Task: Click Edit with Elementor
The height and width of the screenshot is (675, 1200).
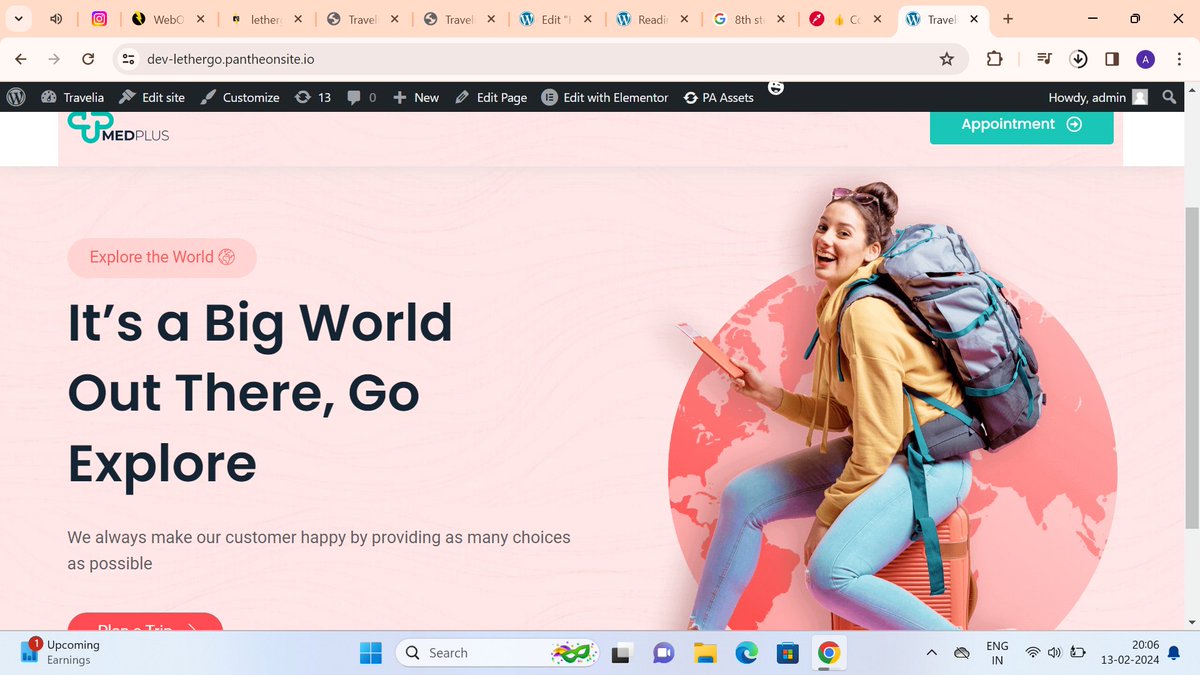Action: [605, 97]
